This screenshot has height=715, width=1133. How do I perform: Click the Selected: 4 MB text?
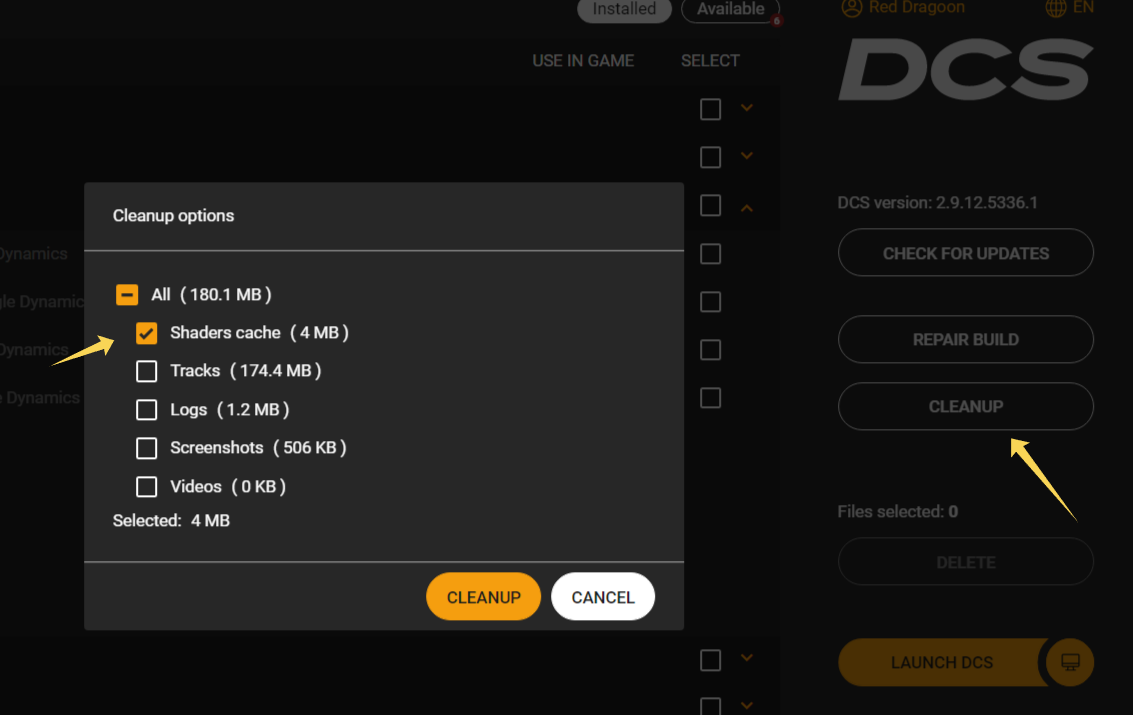pos(171,521)
